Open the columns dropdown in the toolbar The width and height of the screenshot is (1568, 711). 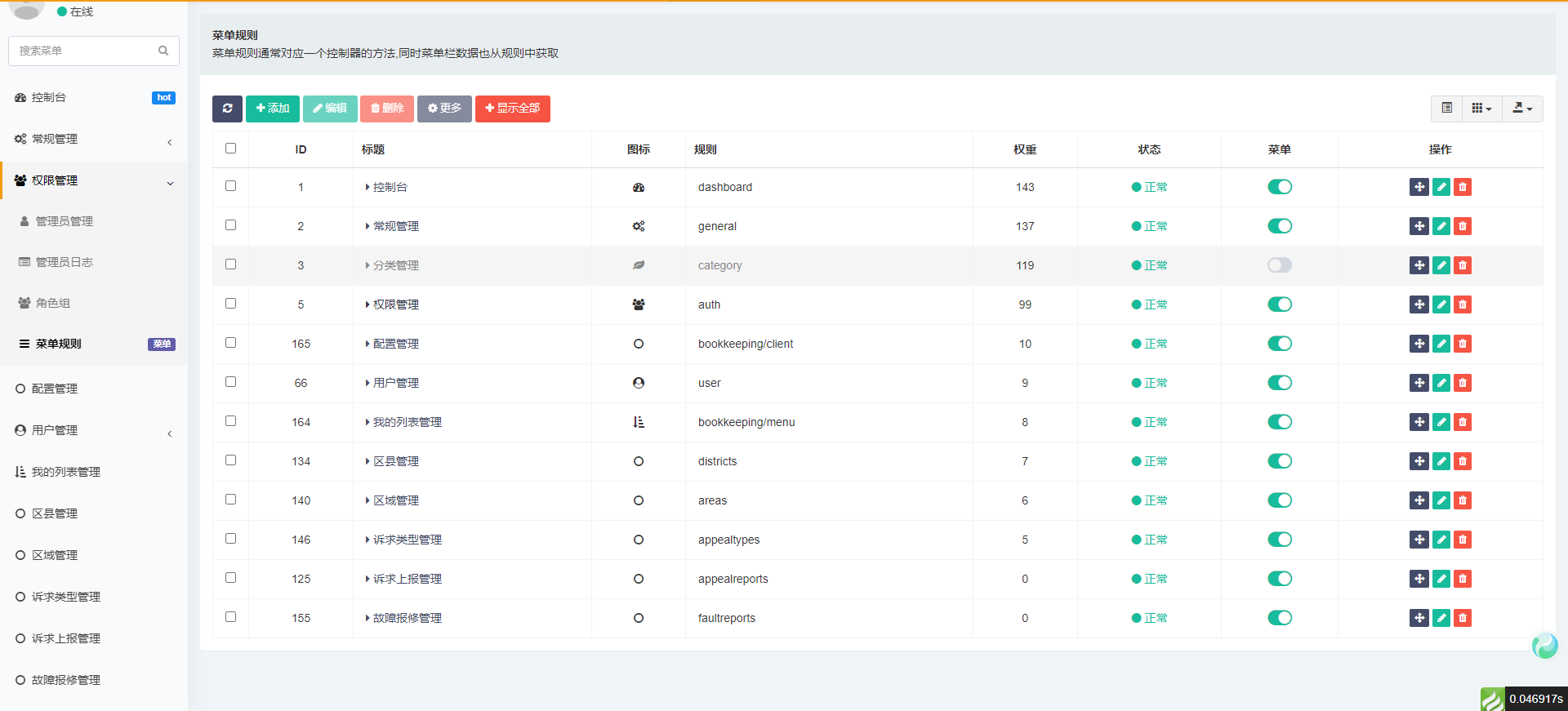tap(1481, 109)
